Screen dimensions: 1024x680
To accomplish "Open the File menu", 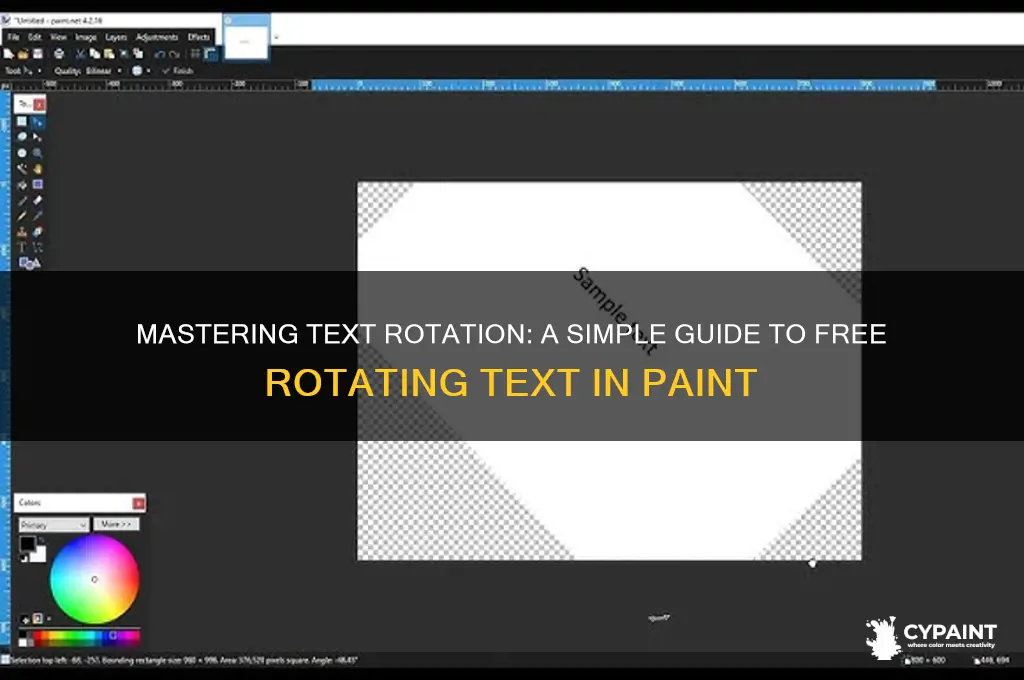I will coord(14,37).
